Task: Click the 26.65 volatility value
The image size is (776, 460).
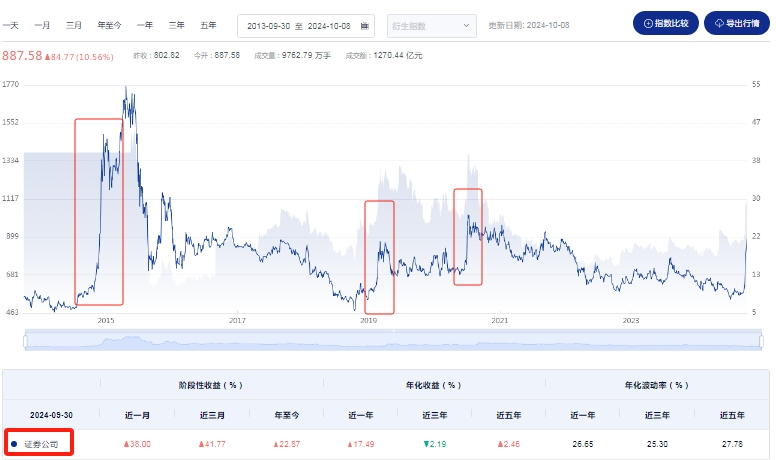Action: 582,444
